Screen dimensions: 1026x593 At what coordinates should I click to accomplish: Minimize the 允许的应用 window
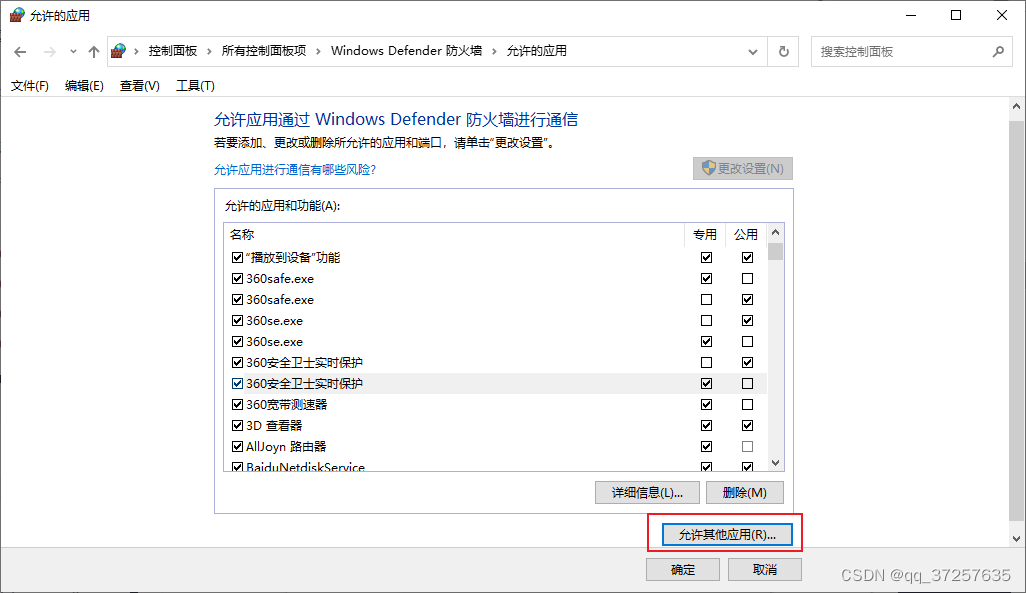910,15
